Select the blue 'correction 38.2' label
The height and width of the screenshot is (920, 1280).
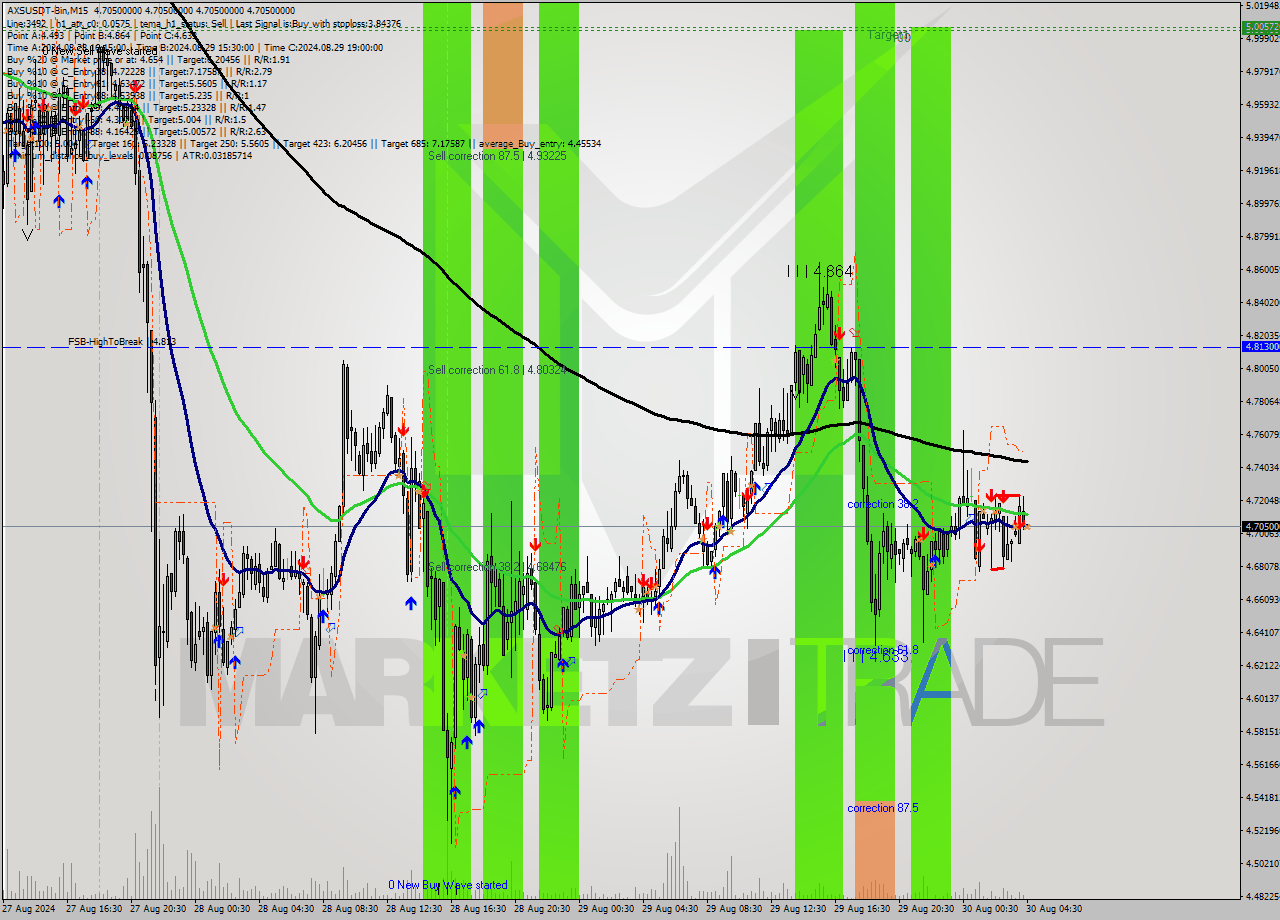coord(882,504)
